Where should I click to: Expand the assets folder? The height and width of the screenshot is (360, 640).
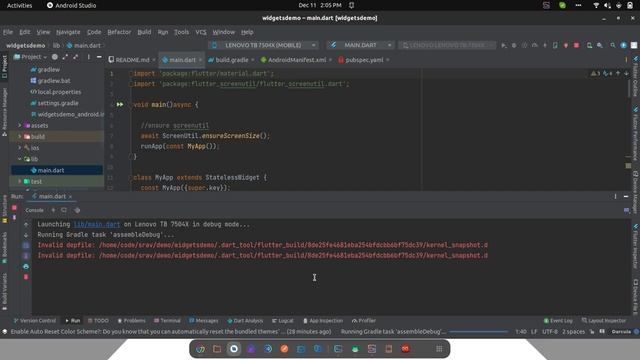(x=20, y=125)
